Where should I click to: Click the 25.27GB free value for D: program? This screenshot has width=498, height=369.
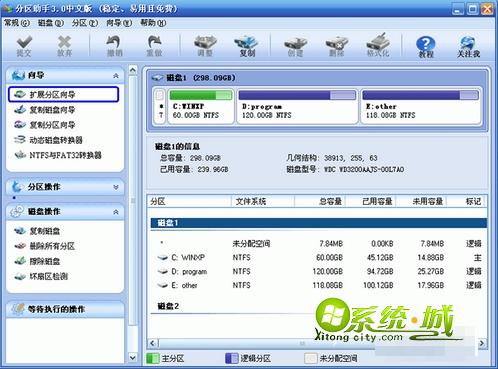point(430,272)
